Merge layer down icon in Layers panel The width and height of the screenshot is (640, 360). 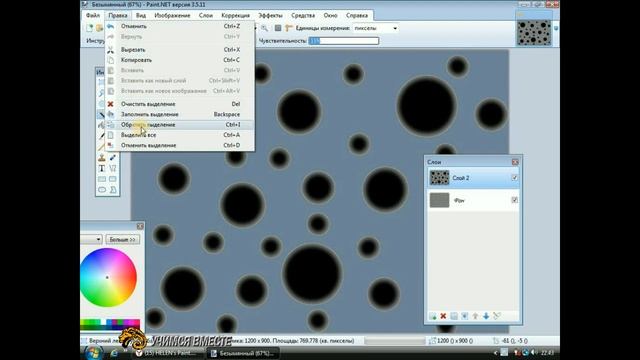pyautogui.click(x=464, y=316)
